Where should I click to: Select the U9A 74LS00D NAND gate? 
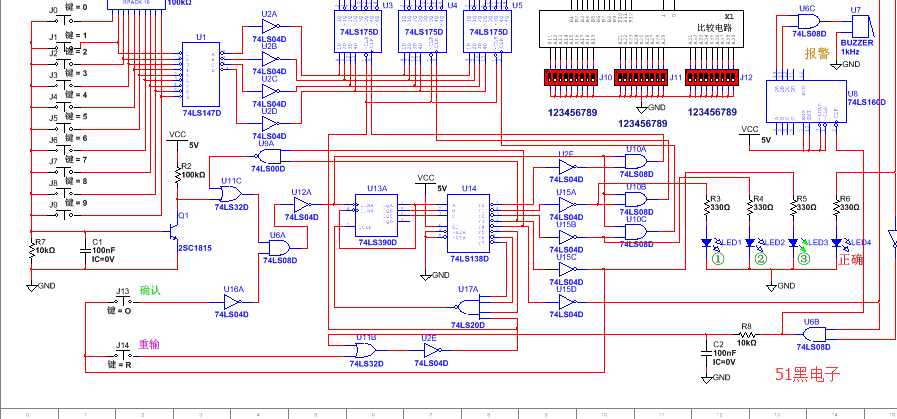coord(267,156)
